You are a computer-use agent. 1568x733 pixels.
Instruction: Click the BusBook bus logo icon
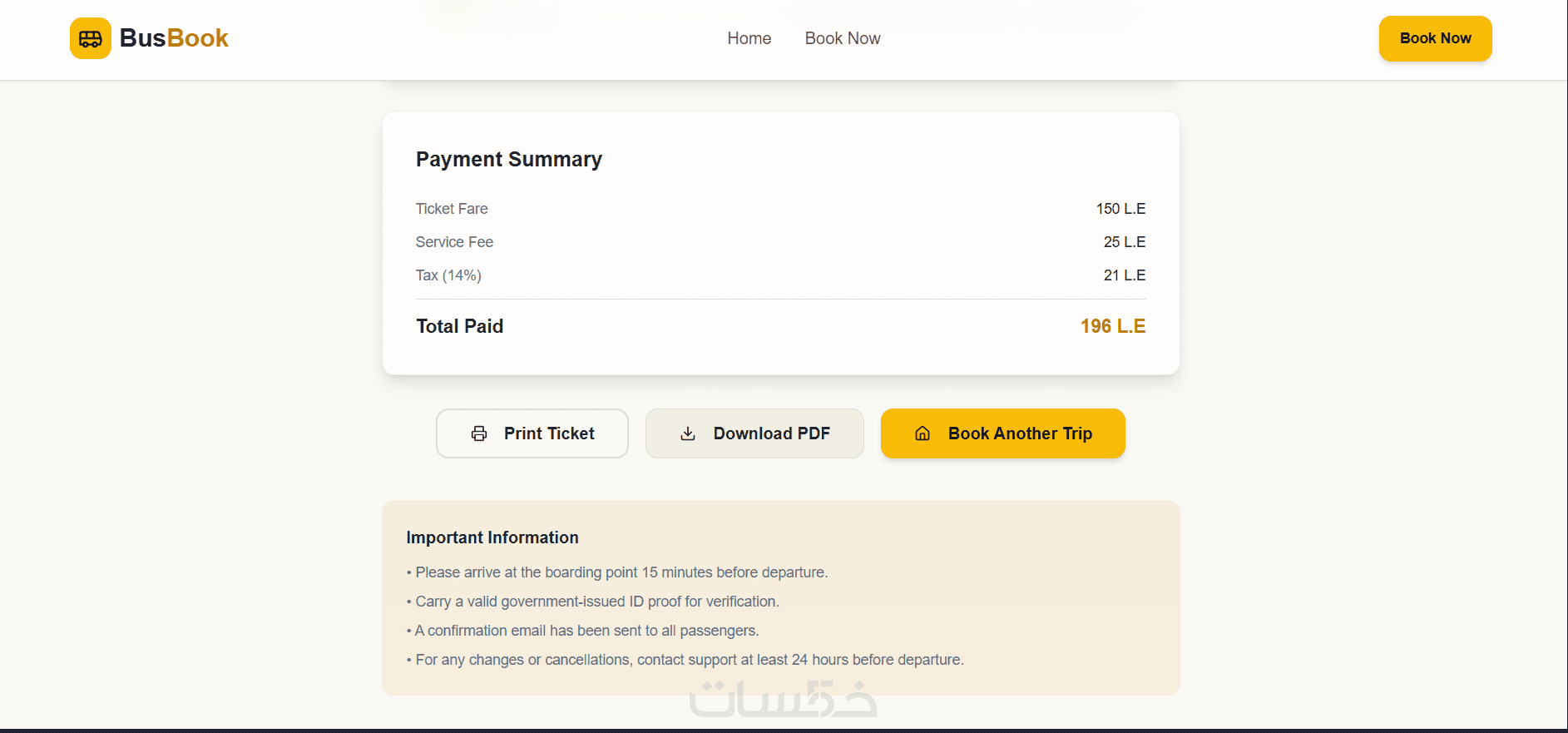click(x=90, y=38)
